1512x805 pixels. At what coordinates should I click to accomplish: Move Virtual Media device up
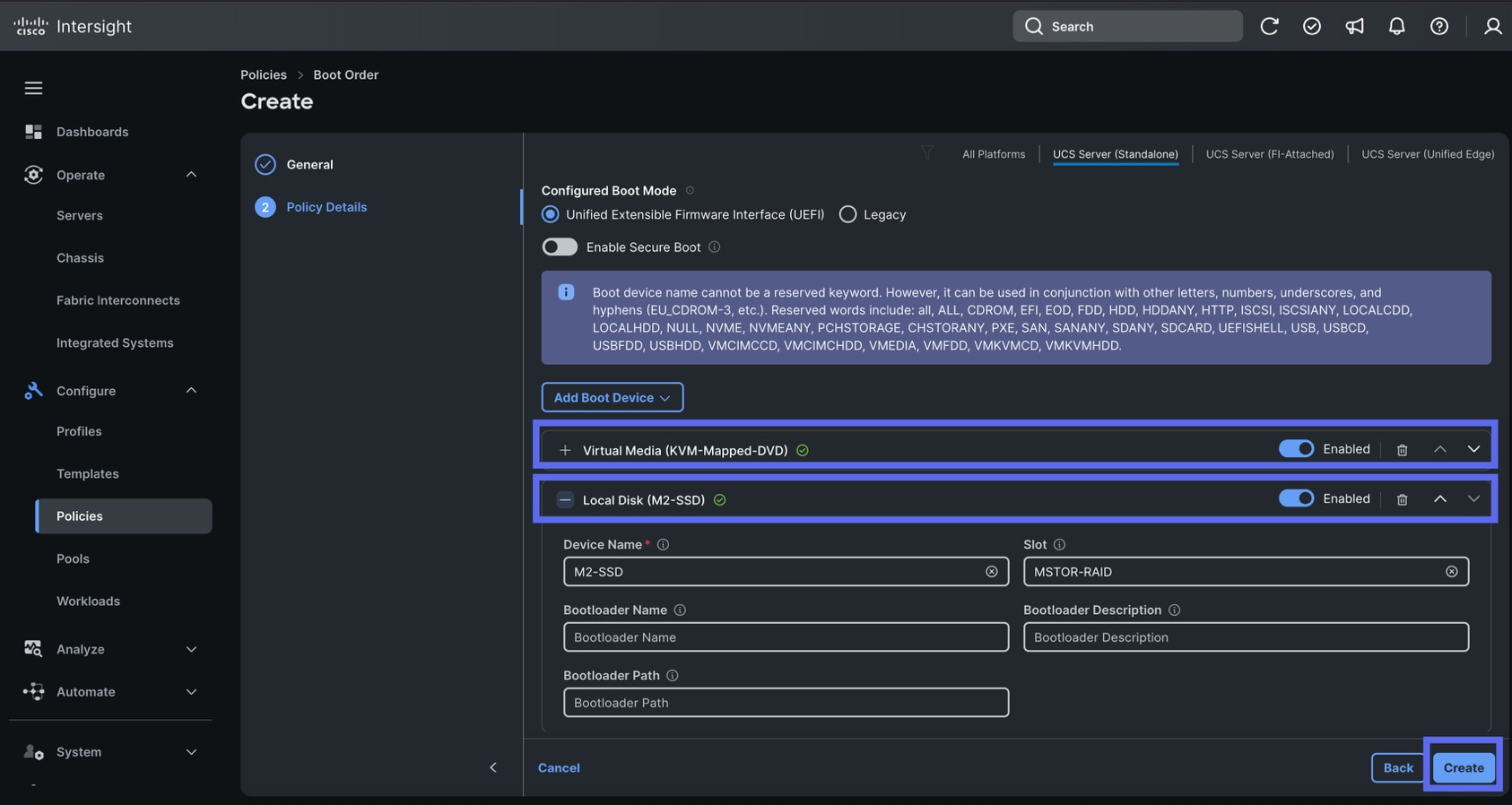point(1440,449)
